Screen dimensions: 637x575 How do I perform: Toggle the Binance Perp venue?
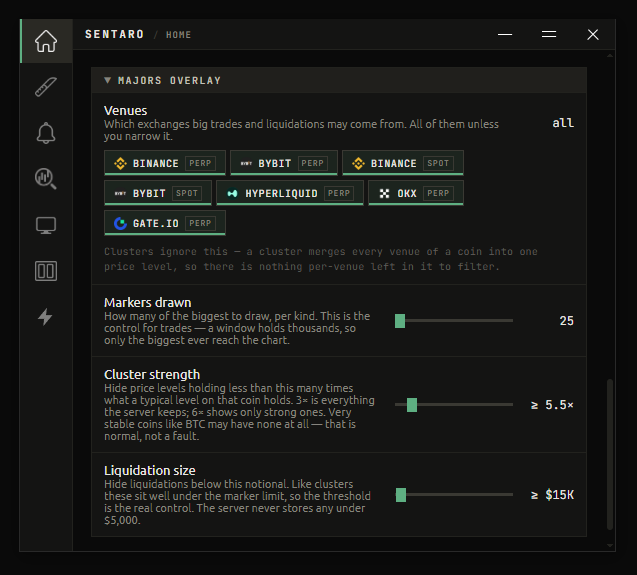(165, 163)
